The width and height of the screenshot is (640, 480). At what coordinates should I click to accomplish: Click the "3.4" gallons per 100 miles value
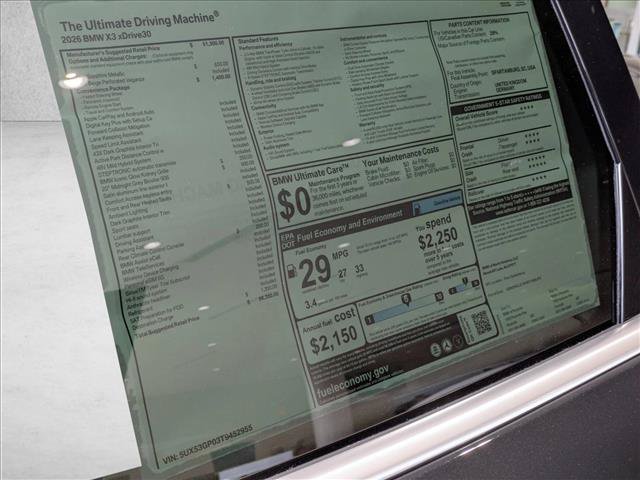(x=311, y=304)
